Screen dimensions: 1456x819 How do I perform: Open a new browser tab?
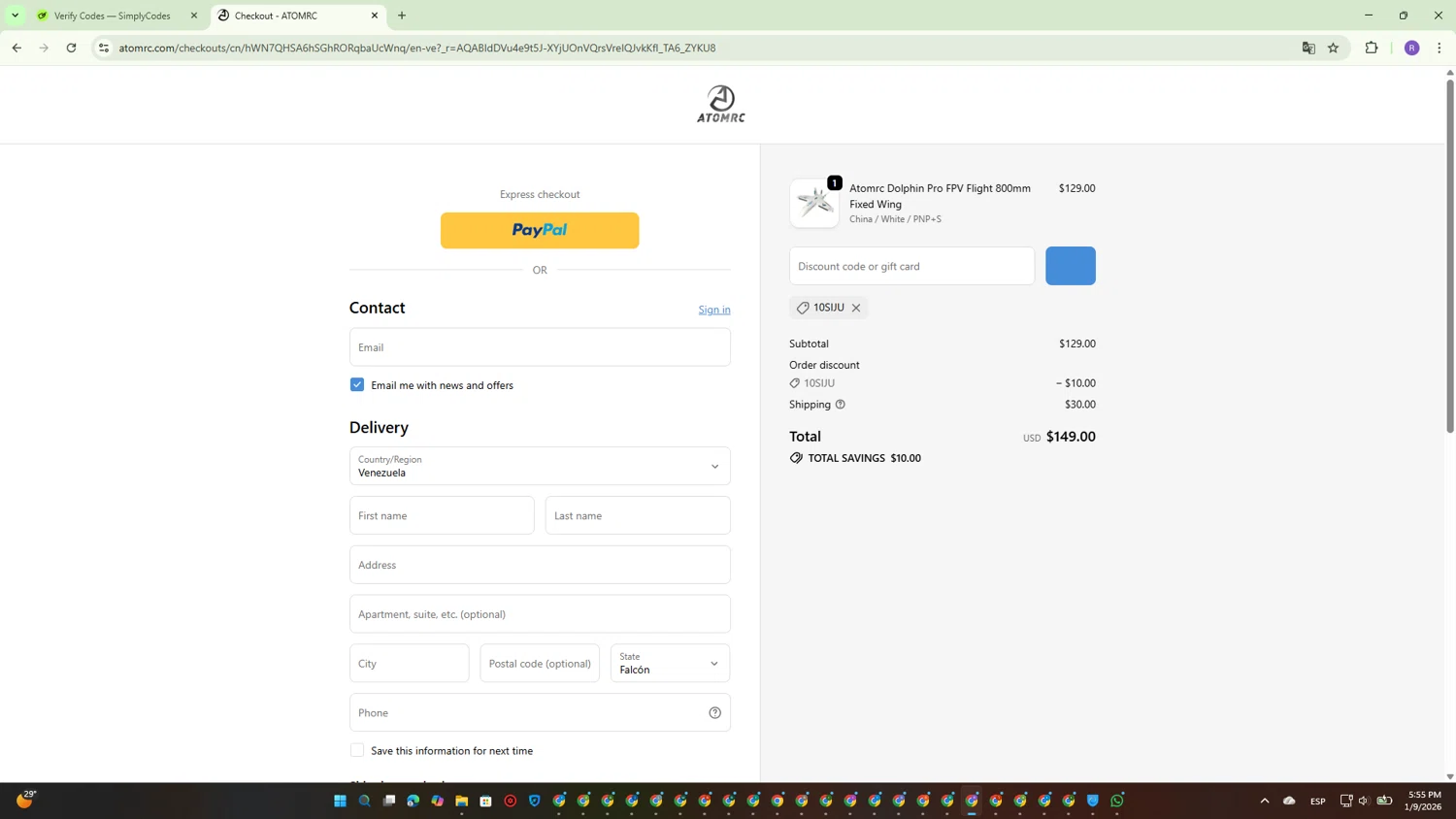point(402,16)
